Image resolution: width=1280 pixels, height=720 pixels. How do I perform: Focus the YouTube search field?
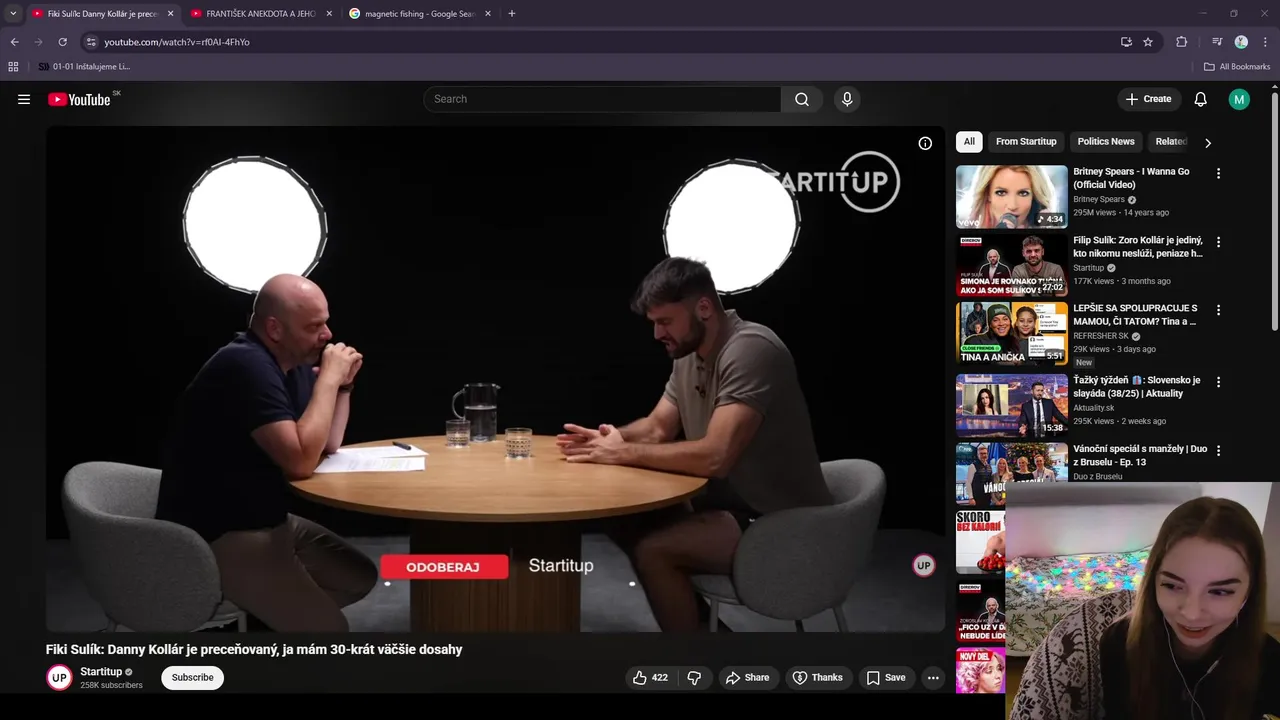(x=602, y=99)
